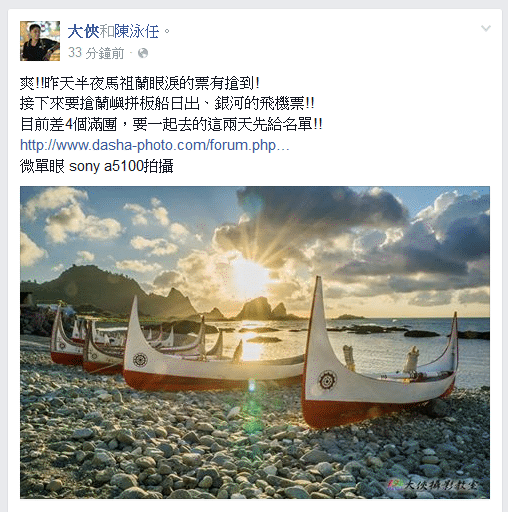Follow the dasha-photo.com forum link
This screenshot has height=512, width=508.
[155, 145]
